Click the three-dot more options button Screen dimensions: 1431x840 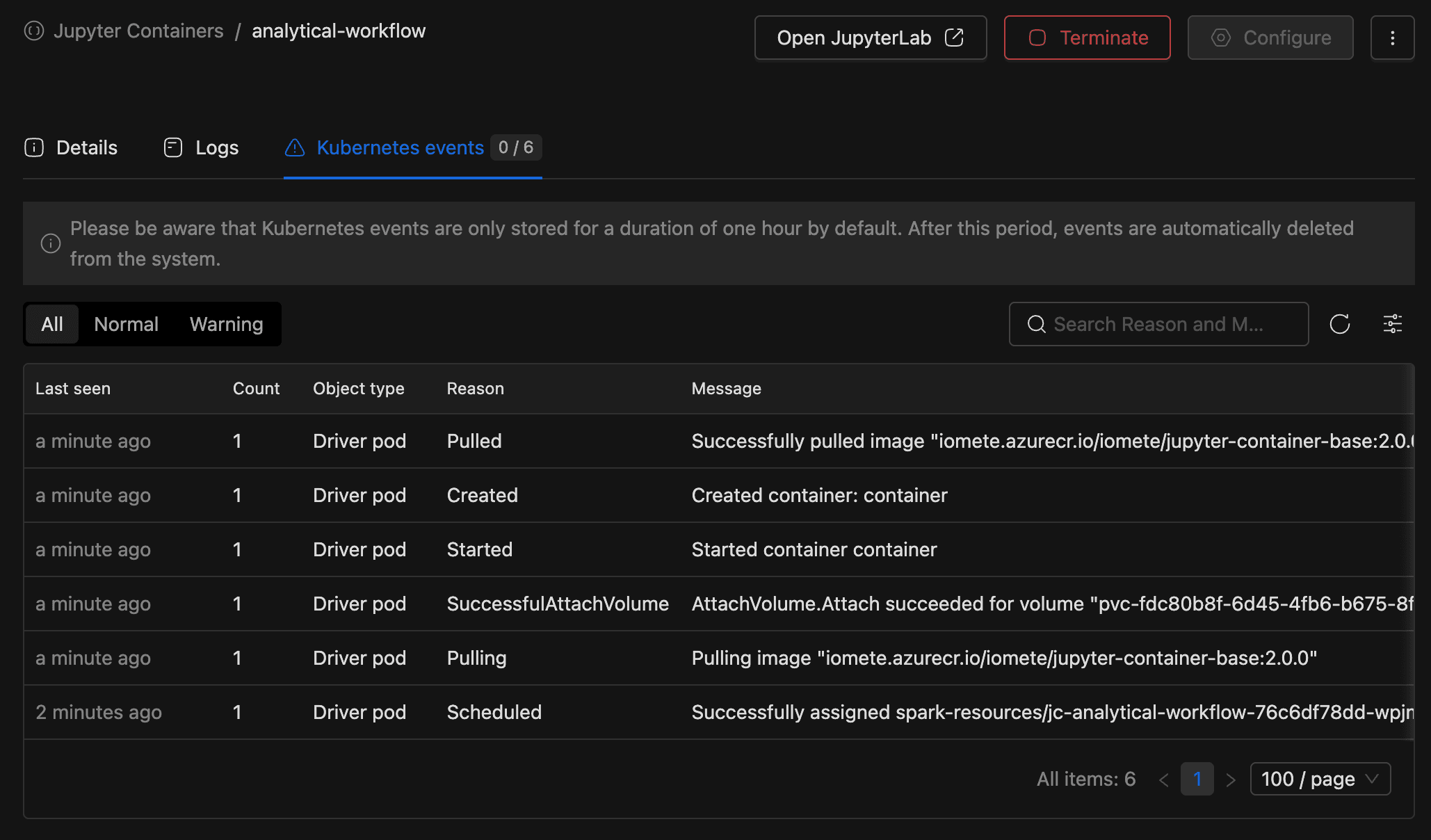pos(1392,38)
